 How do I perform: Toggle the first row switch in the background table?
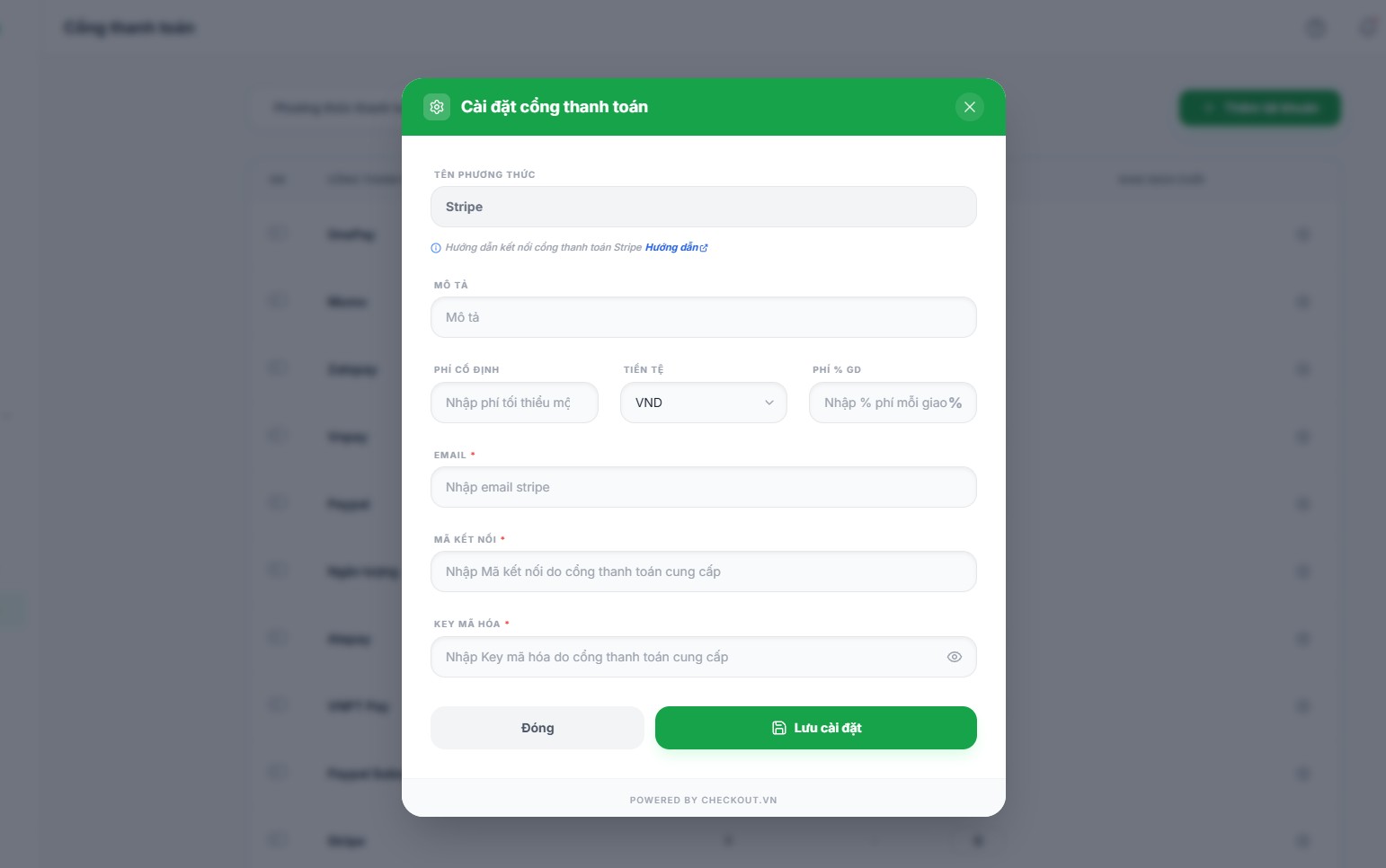pyautogui.click(x=278, y=234)
